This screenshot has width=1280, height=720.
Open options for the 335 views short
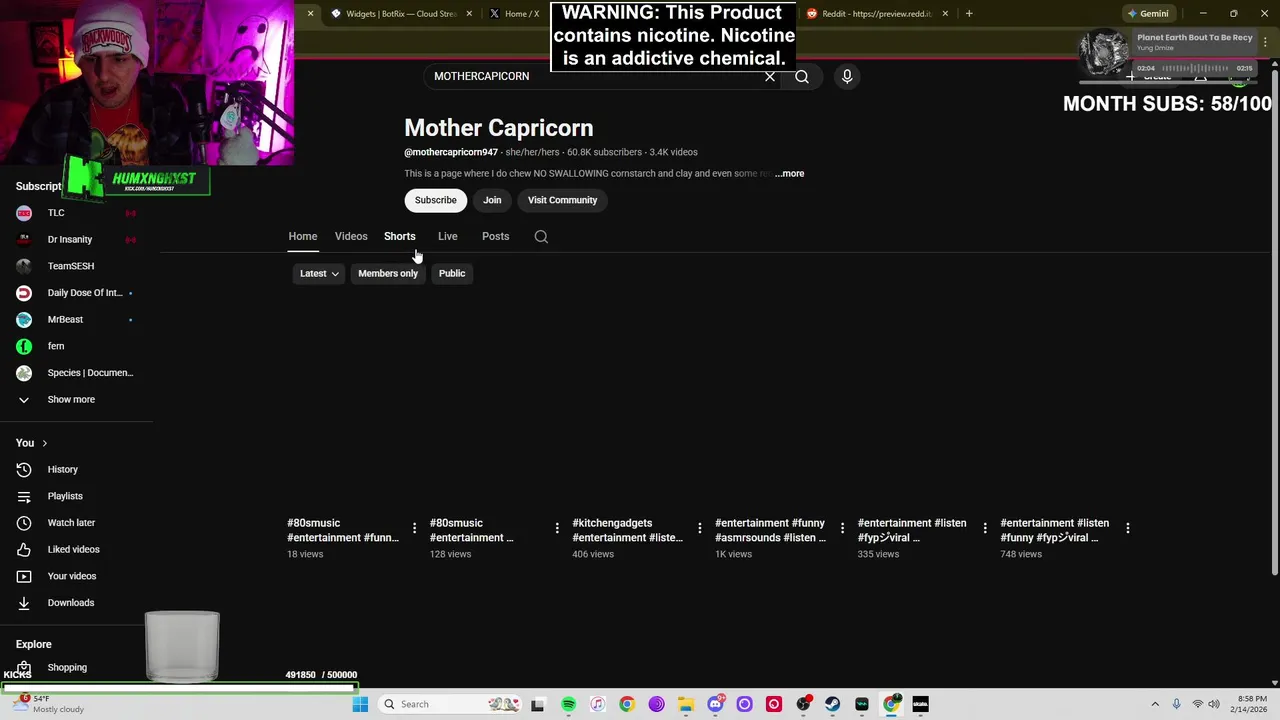[x=985, y=528]
